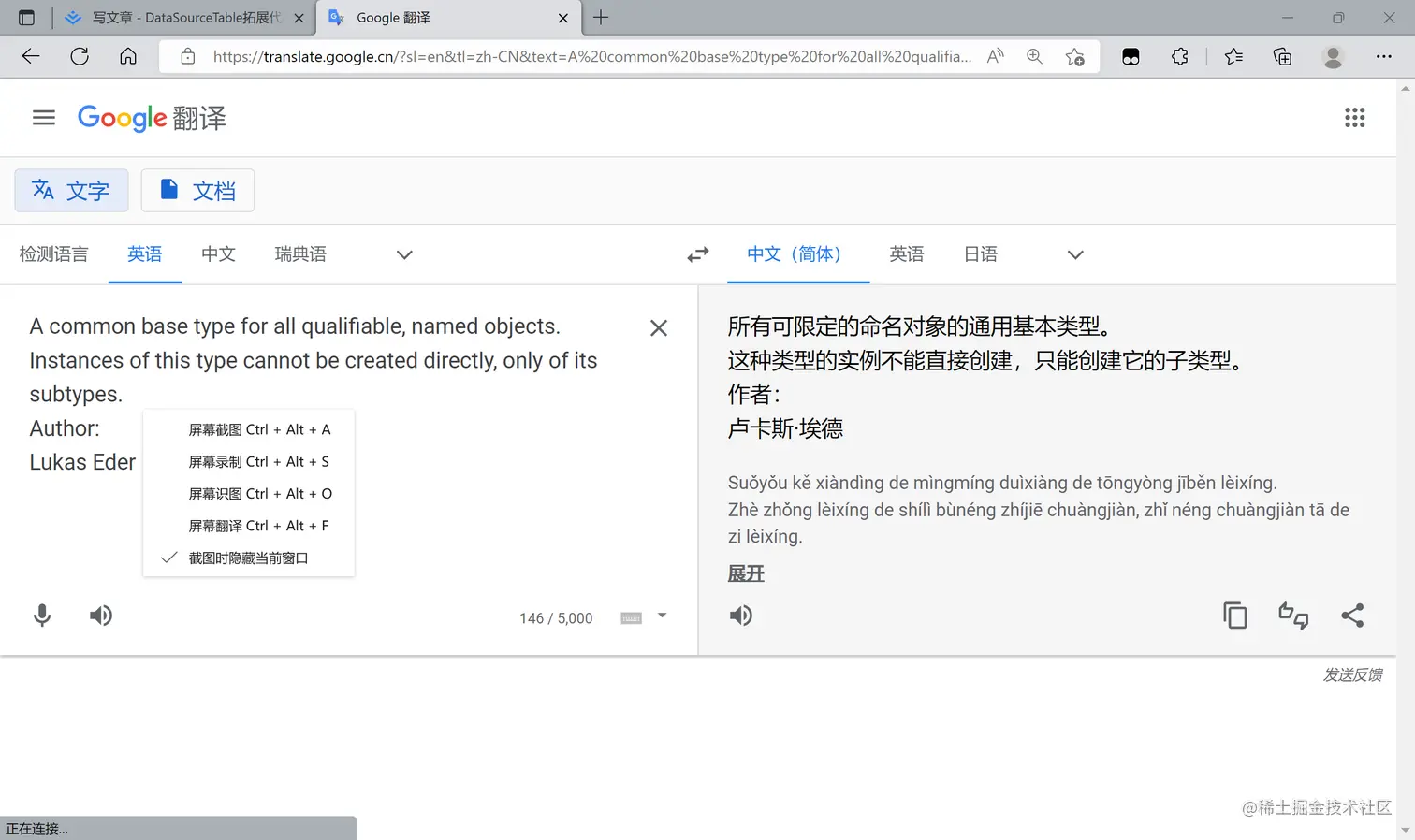The width and height of the screenshot is (1415, 840).
Task: Activate read aloud in address bar
Action: tap(996, 56)
